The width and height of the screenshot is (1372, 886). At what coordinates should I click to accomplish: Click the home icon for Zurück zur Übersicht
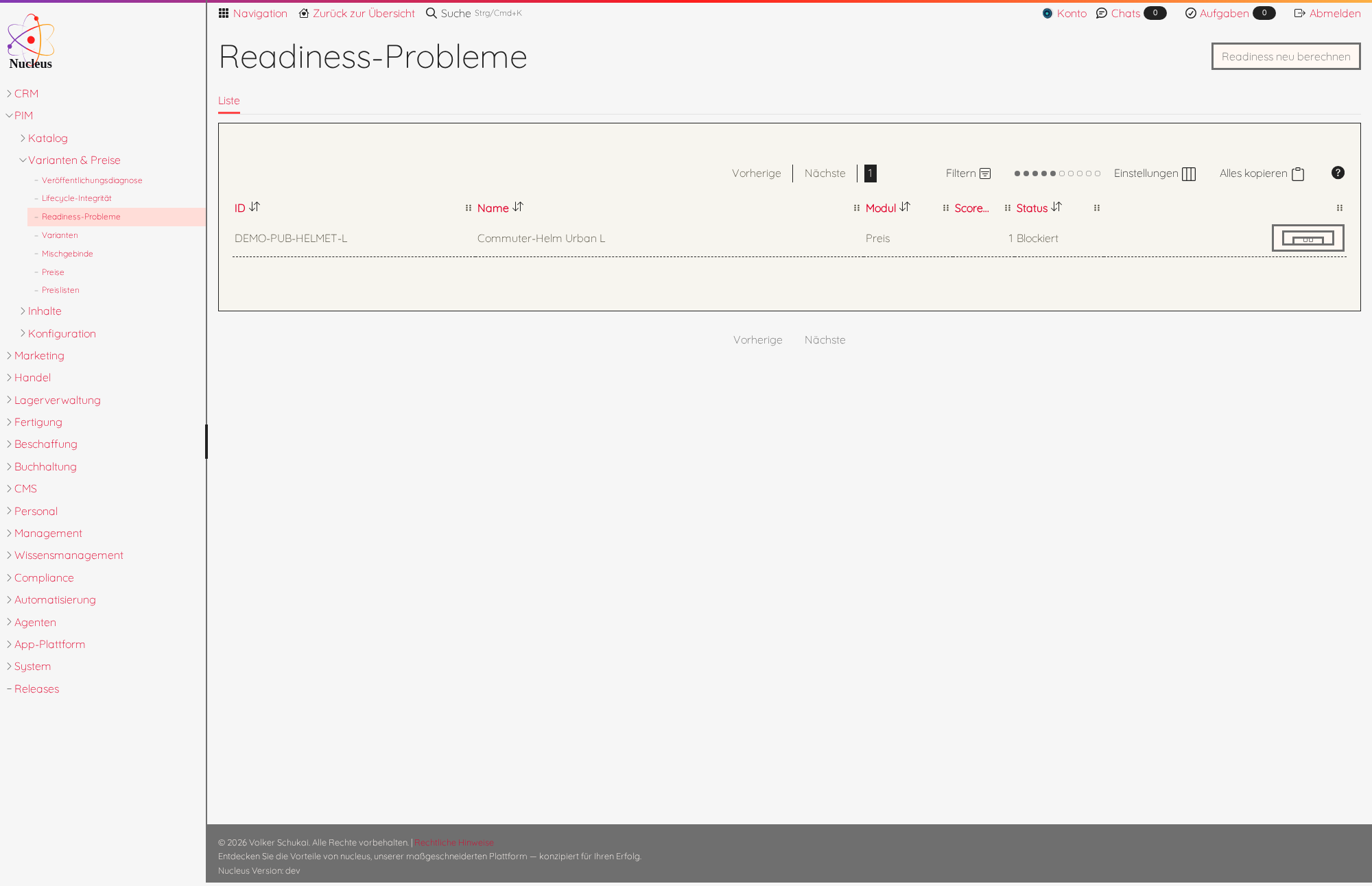coord(304,13)
